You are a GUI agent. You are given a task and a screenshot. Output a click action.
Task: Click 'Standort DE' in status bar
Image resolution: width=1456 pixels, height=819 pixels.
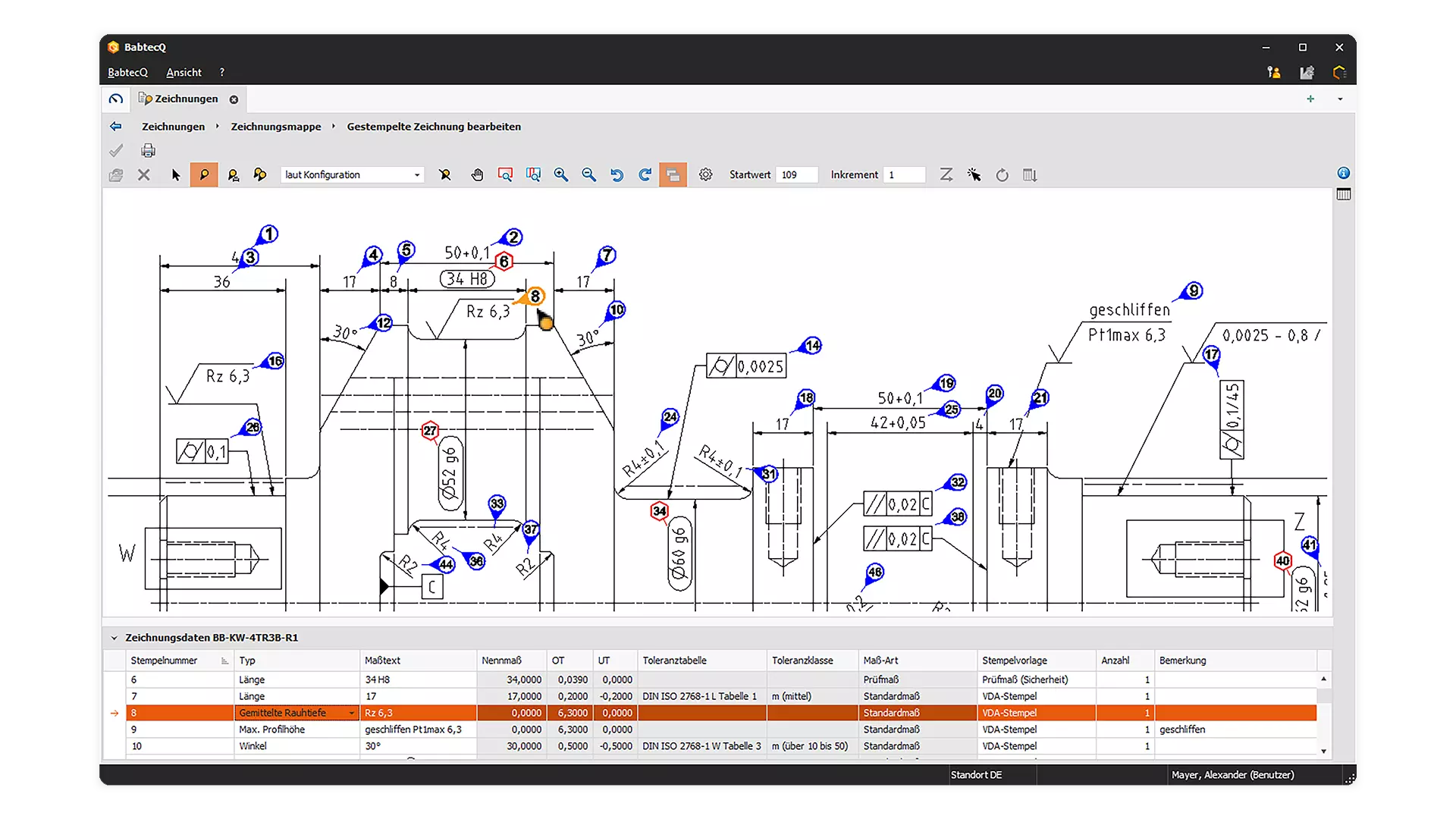click(x=977, y=775)
